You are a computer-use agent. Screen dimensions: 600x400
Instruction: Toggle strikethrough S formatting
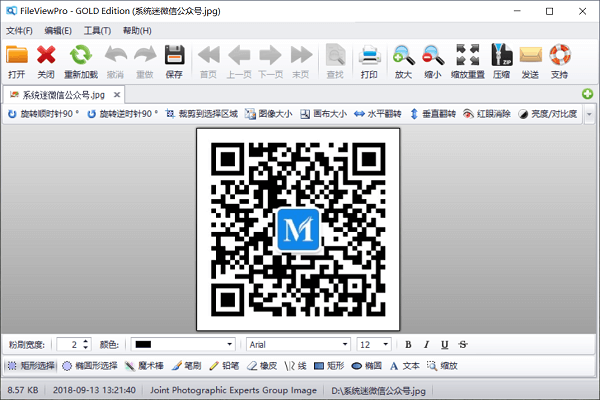(463, 344)
